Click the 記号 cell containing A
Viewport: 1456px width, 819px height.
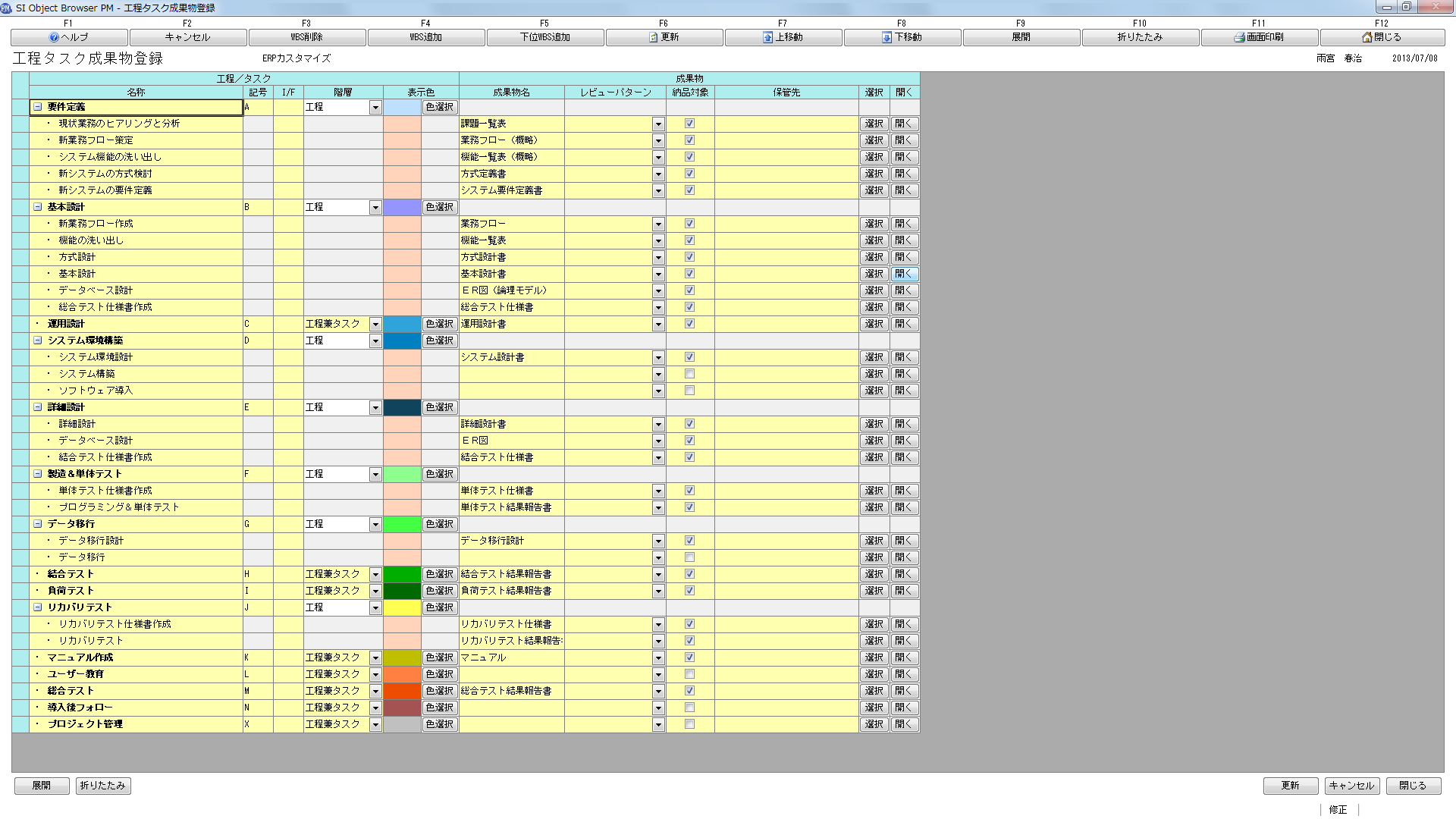[258, 107]
